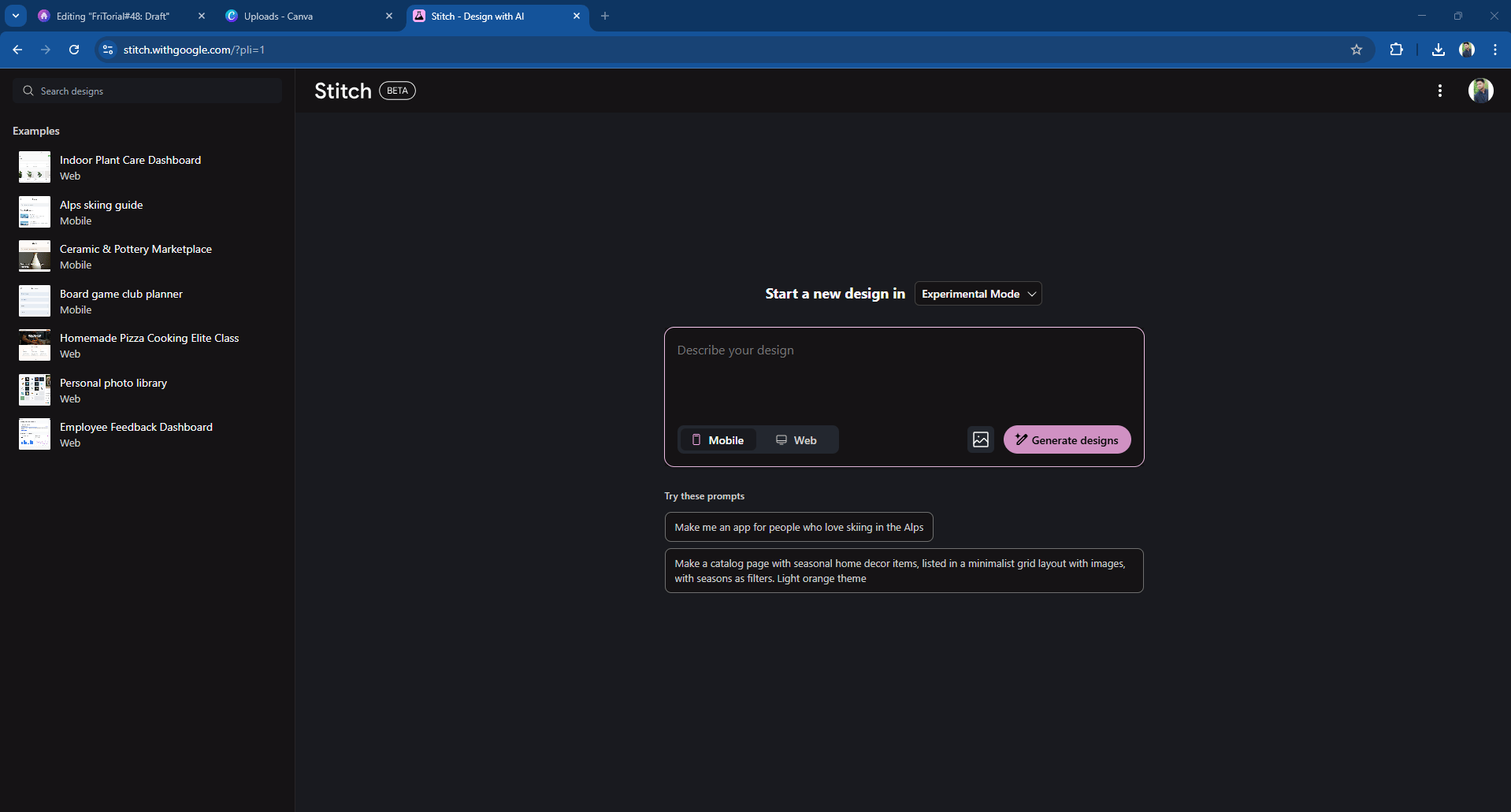Switch to the Editing FriTorial#48 Draft tab

122,16
